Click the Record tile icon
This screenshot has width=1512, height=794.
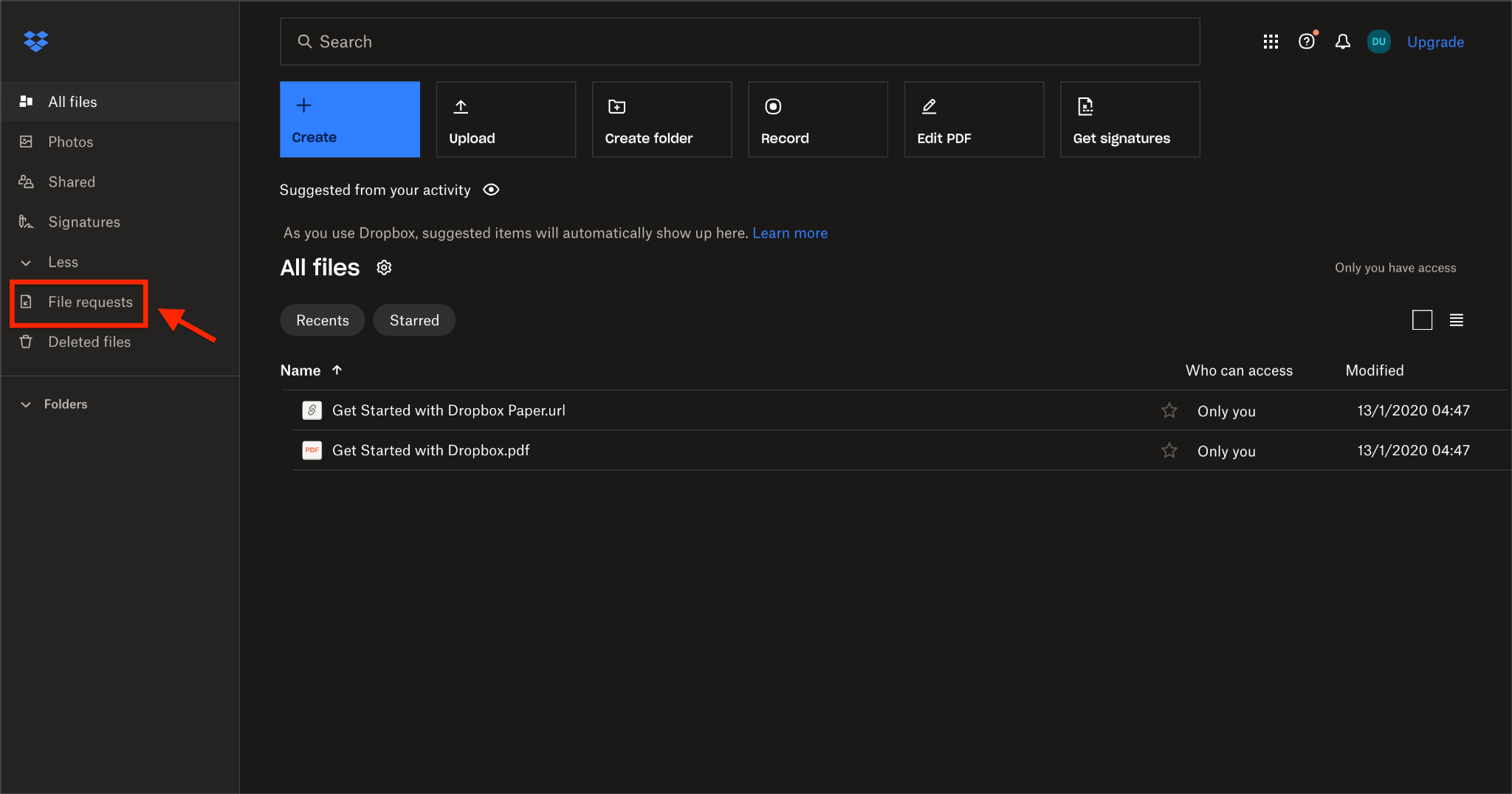[x=773, y=107]
